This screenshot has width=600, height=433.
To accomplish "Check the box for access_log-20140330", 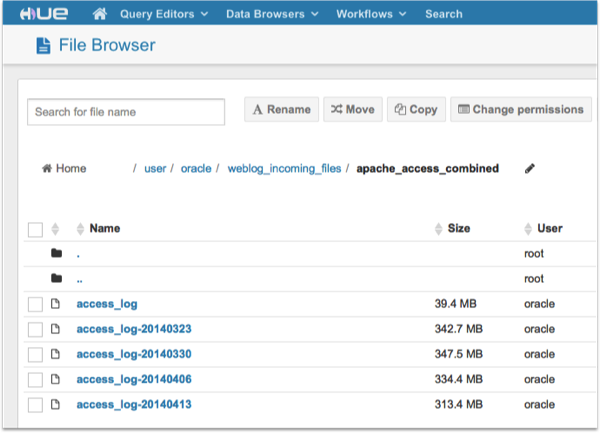I will click(x=35, y=355).
